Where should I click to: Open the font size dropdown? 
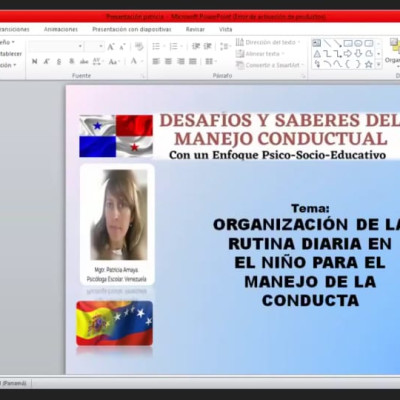click(x=101, y=46)
